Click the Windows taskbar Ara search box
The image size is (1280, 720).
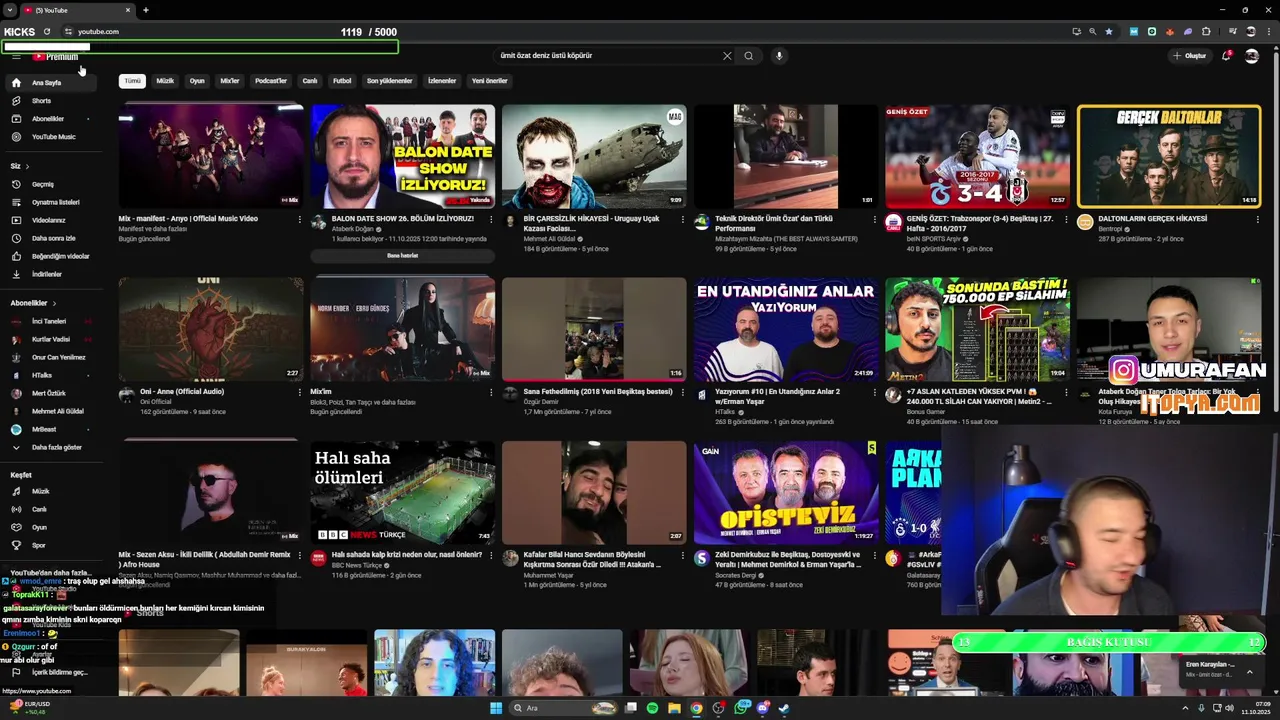click(565, 708)
